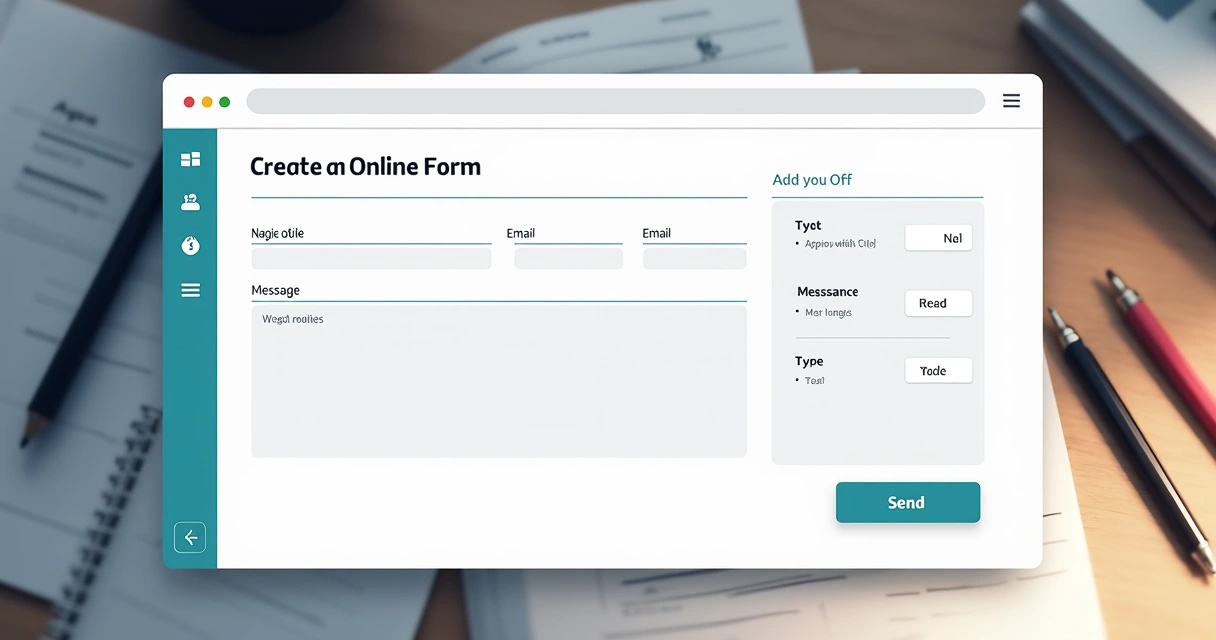The image size is (1216, 640).
Task: Open the dashboard grid icon in sidebar
Action: (x=190, y=159)
